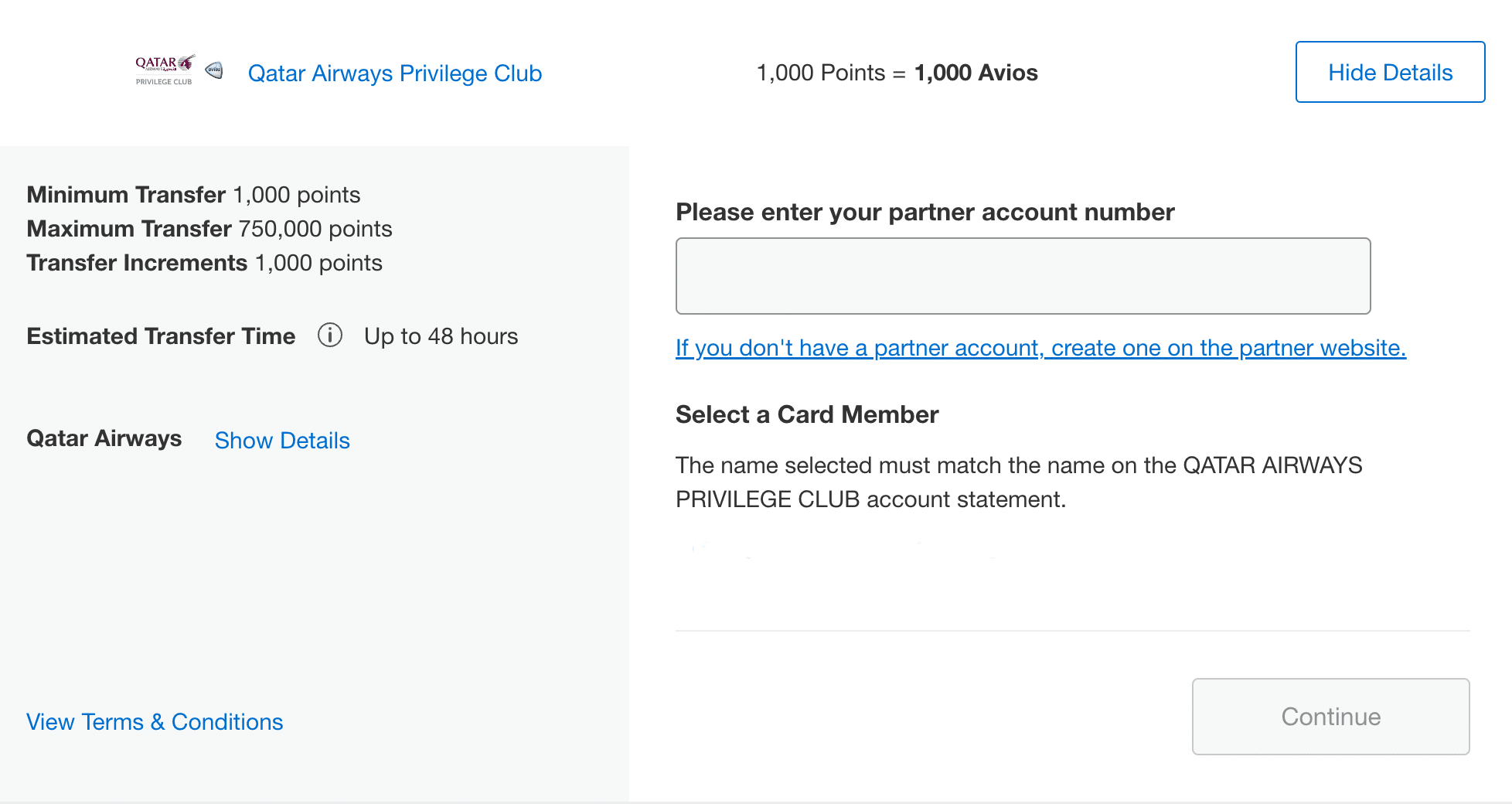Click the Estimated Transfer Time label
This screenshot has height=804, width=1512.
point(161,336)
